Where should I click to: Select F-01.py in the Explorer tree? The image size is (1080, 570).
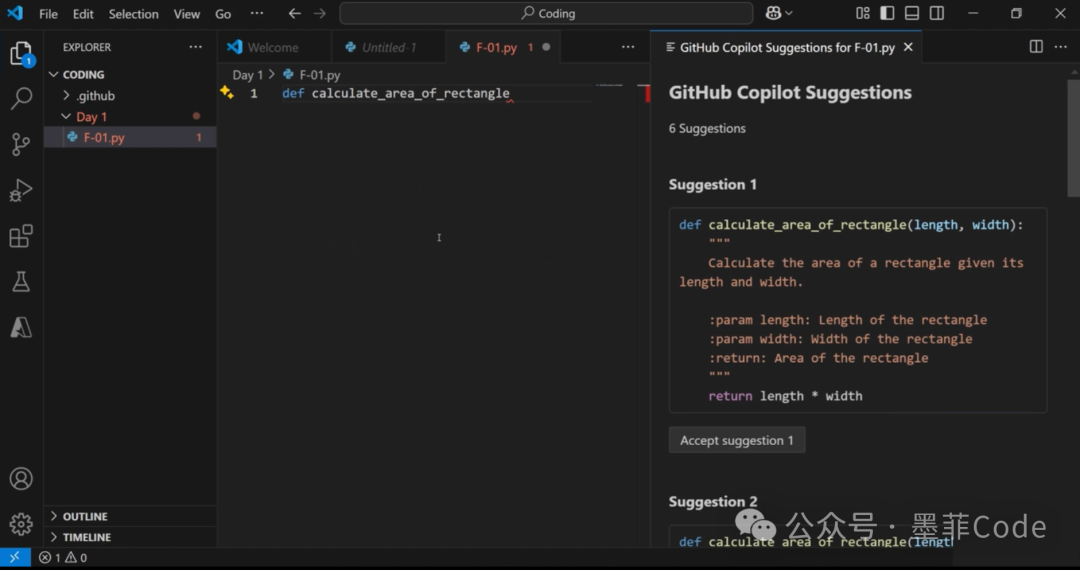tap(131, 138)
